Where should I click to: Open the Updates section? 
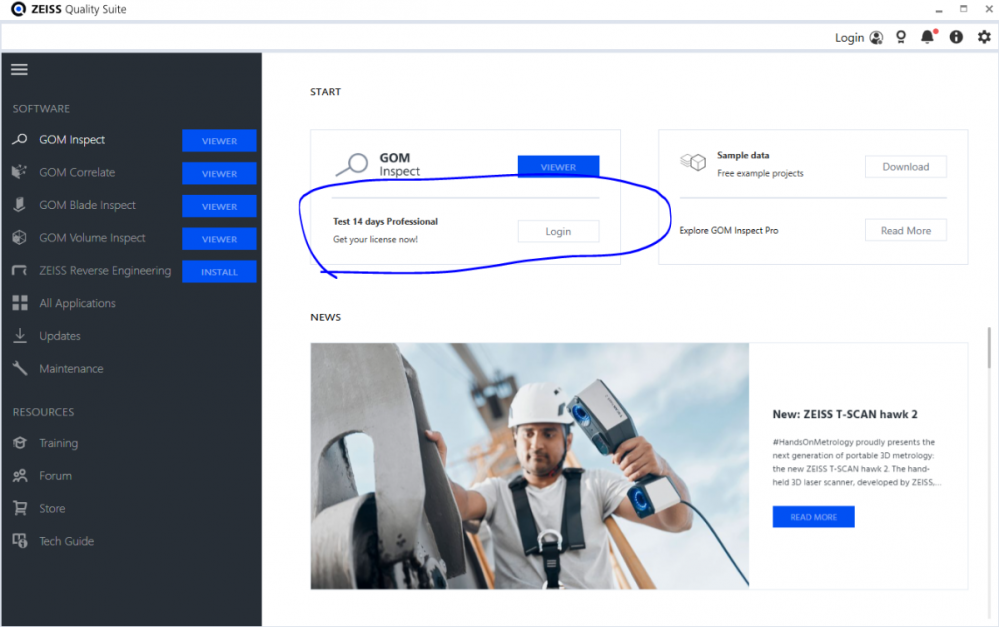coord(60,336)
